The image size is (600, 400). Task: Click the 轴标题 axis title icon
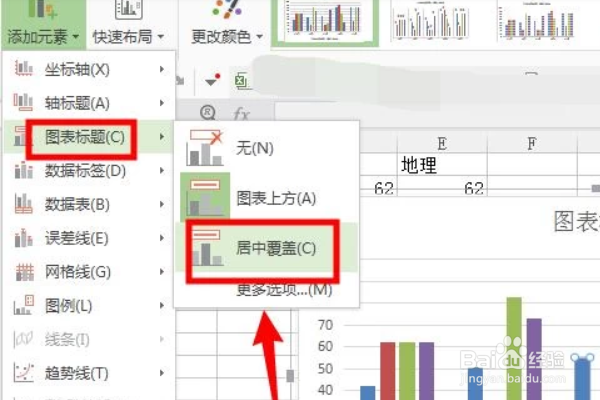[23, 102]
